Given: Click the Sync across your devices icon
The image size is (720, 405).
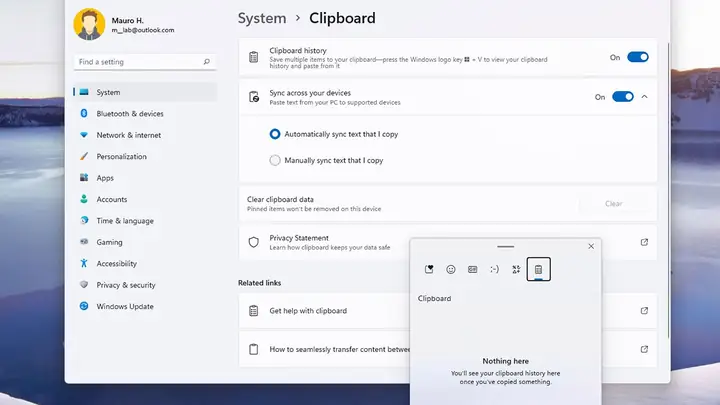Looking at the screenshot, I should click(253, 97).
